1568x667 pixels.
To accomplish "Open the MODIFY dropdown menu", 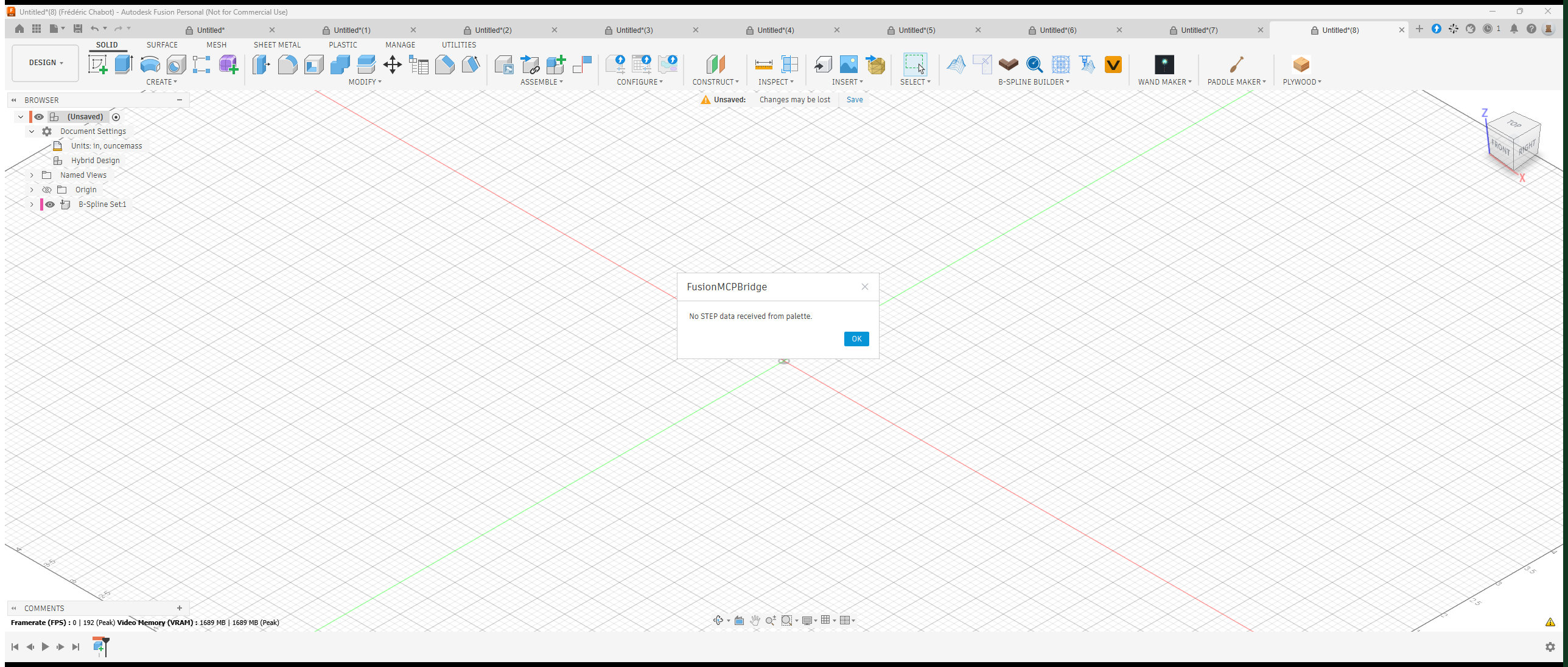I will [x=365, y=82].
